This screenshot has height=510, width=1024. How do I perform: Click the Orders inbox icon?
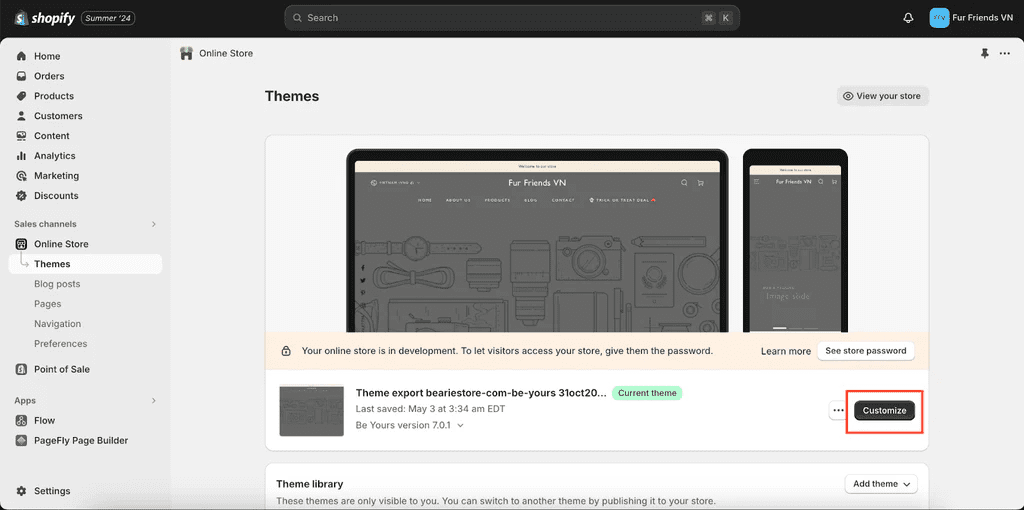[22, 76]
